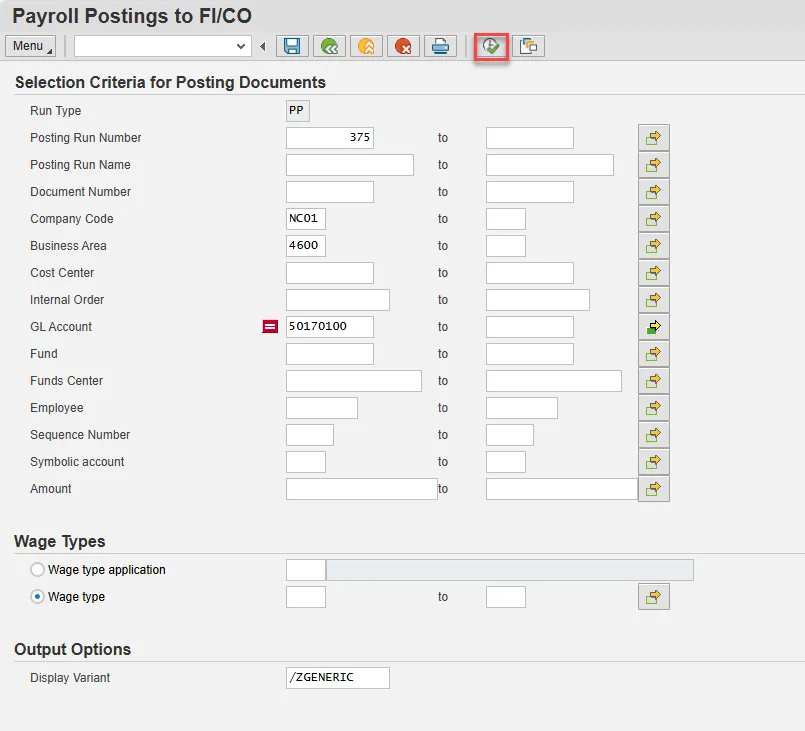Screen dimensions: 805x731
Task: Click the Business Area field containing 4600
Action: click(306, 246)
